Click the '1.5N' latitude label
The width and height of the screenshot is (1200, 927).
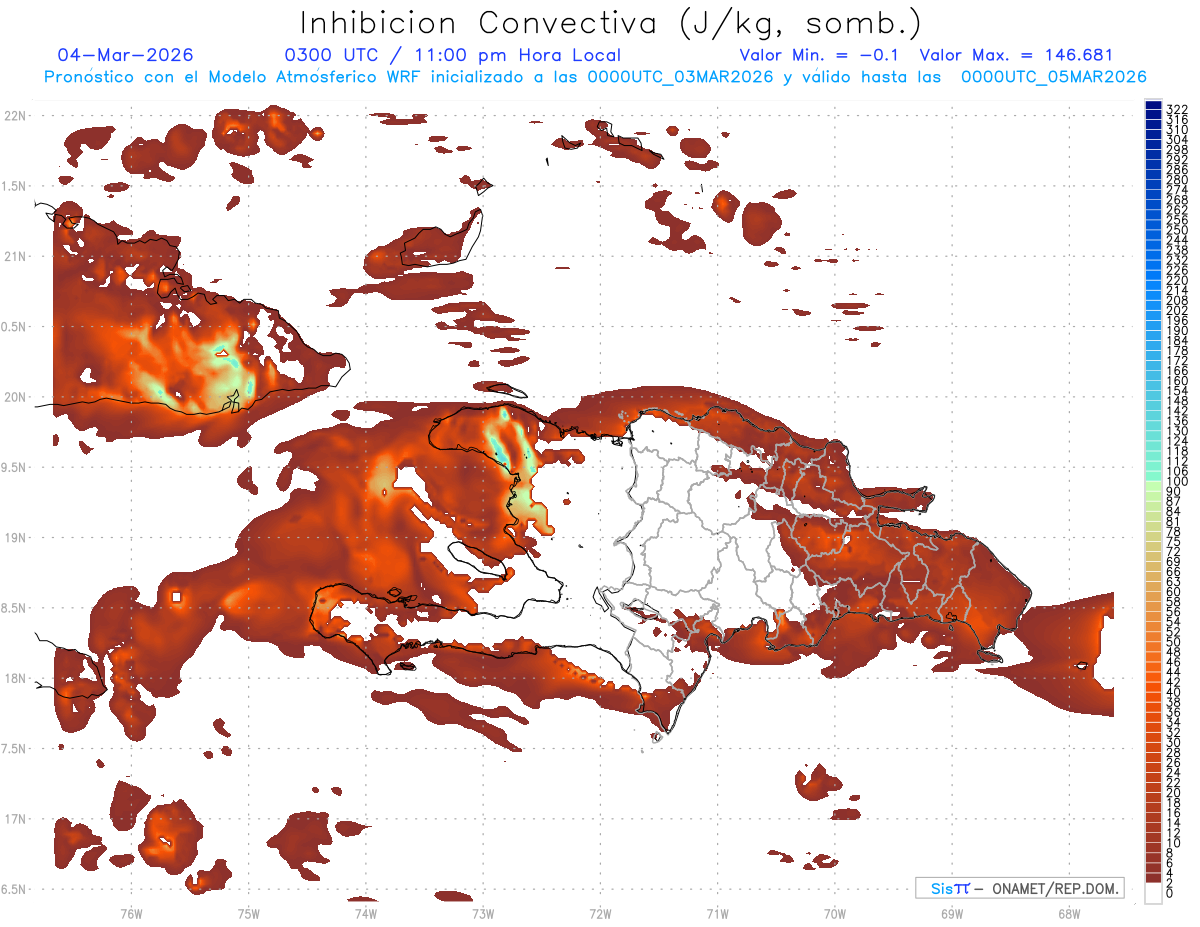click(15, 186)
